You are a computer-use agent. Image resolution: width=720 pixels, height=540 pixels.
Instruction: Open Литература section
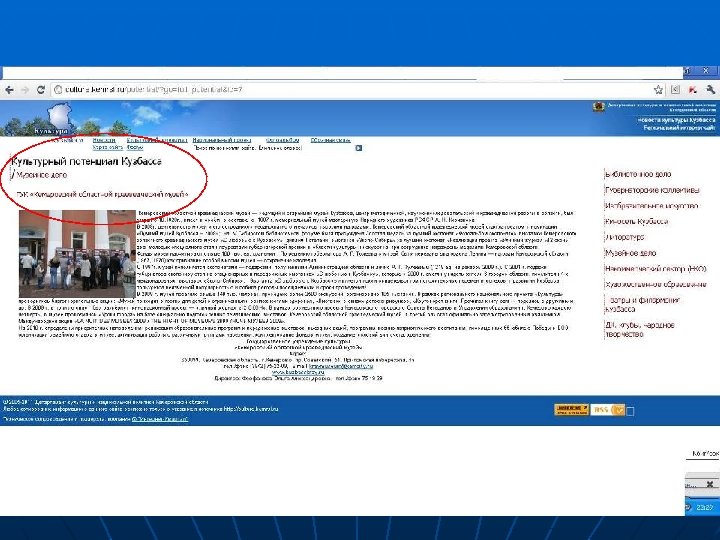pos(624,237)
